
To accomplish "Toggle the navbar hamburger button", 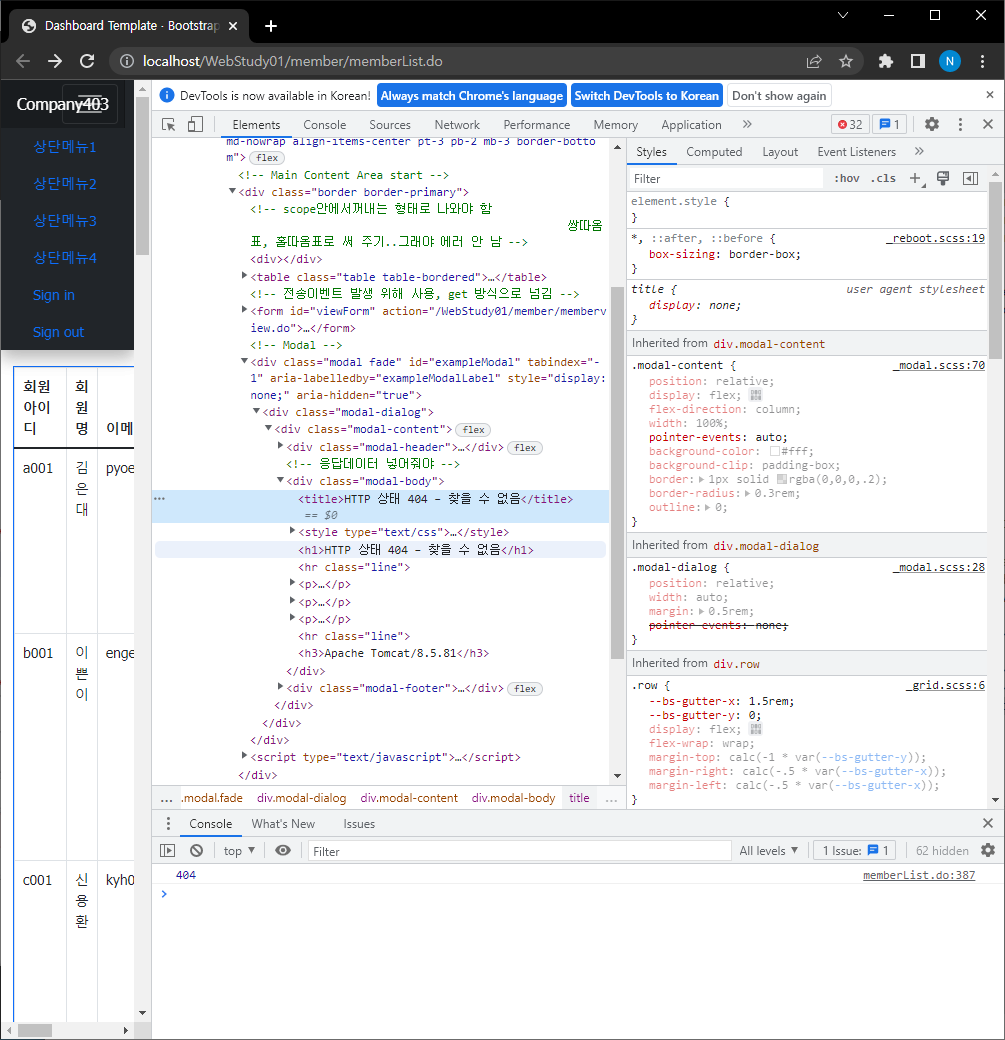I will [x=90, y=104].
